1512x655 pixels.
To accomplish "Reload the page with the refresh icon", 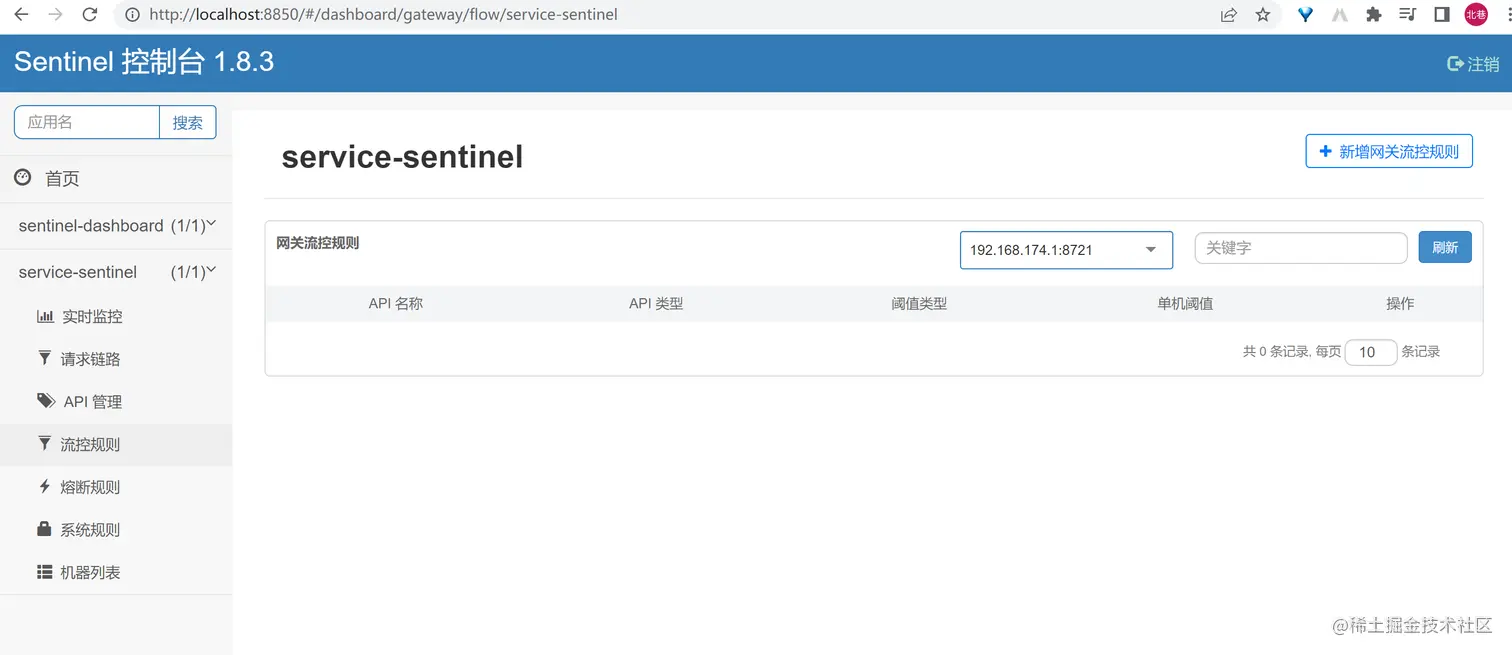I will tap(90, 15).
